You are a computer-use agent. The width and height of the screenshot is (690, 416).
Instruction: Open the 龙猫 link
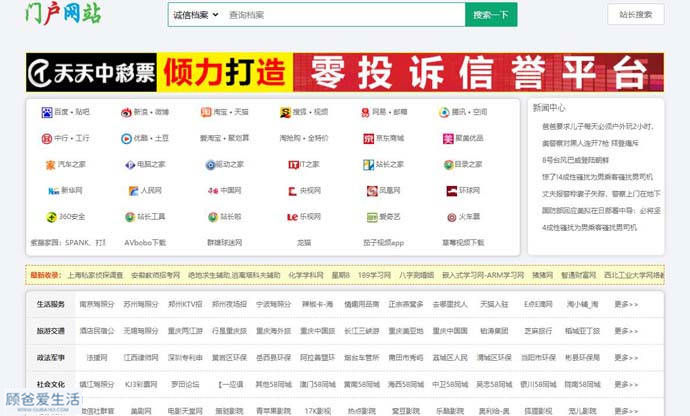(x=304, y=243)
